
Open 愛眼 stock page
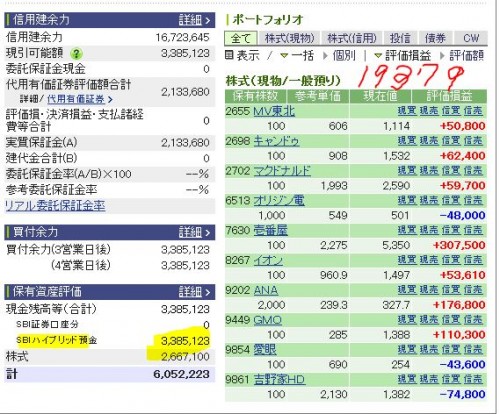click(265, 350)
